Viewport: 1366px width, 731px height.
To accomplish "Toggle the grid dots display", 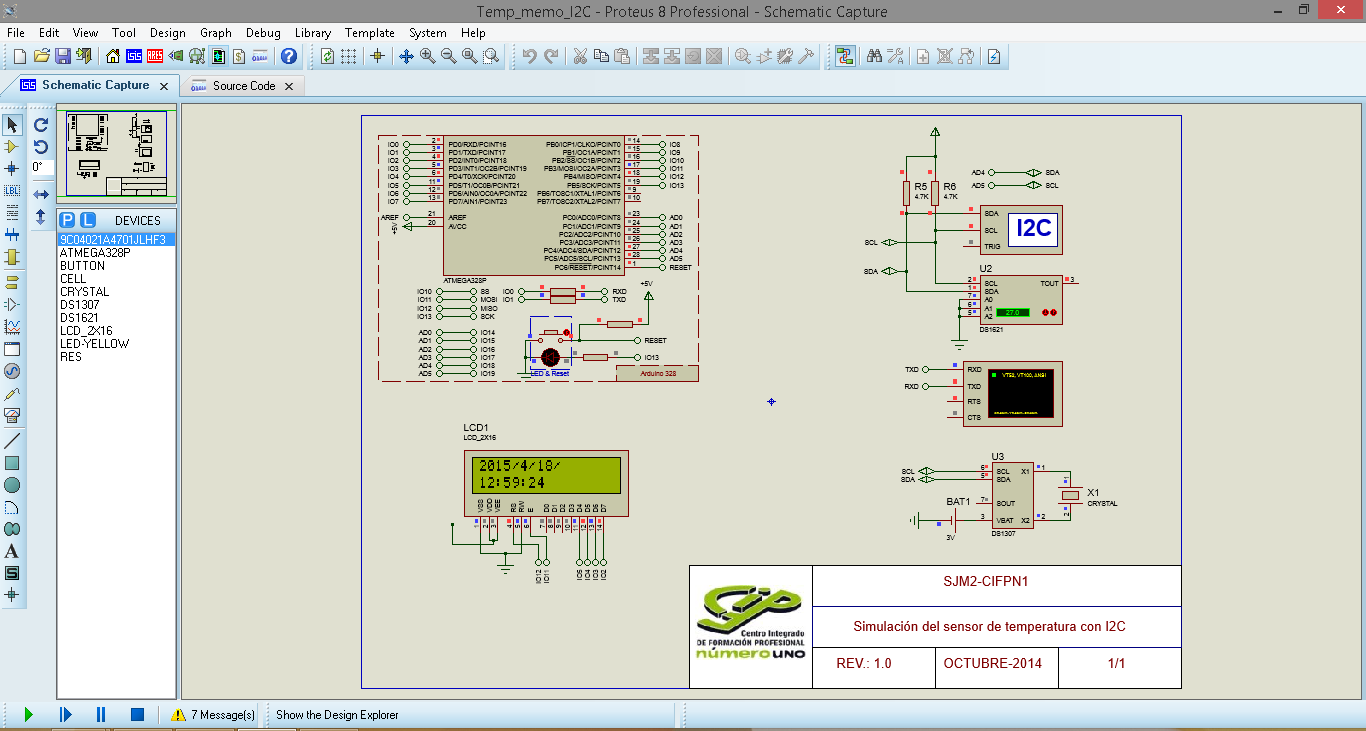I will [x=348, y=56].
